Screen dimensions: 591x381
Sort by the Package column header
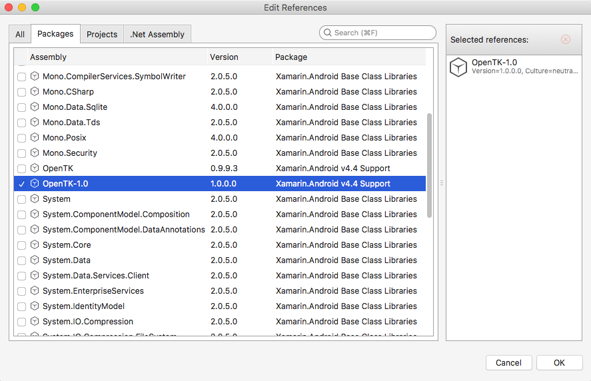(349, 57)
